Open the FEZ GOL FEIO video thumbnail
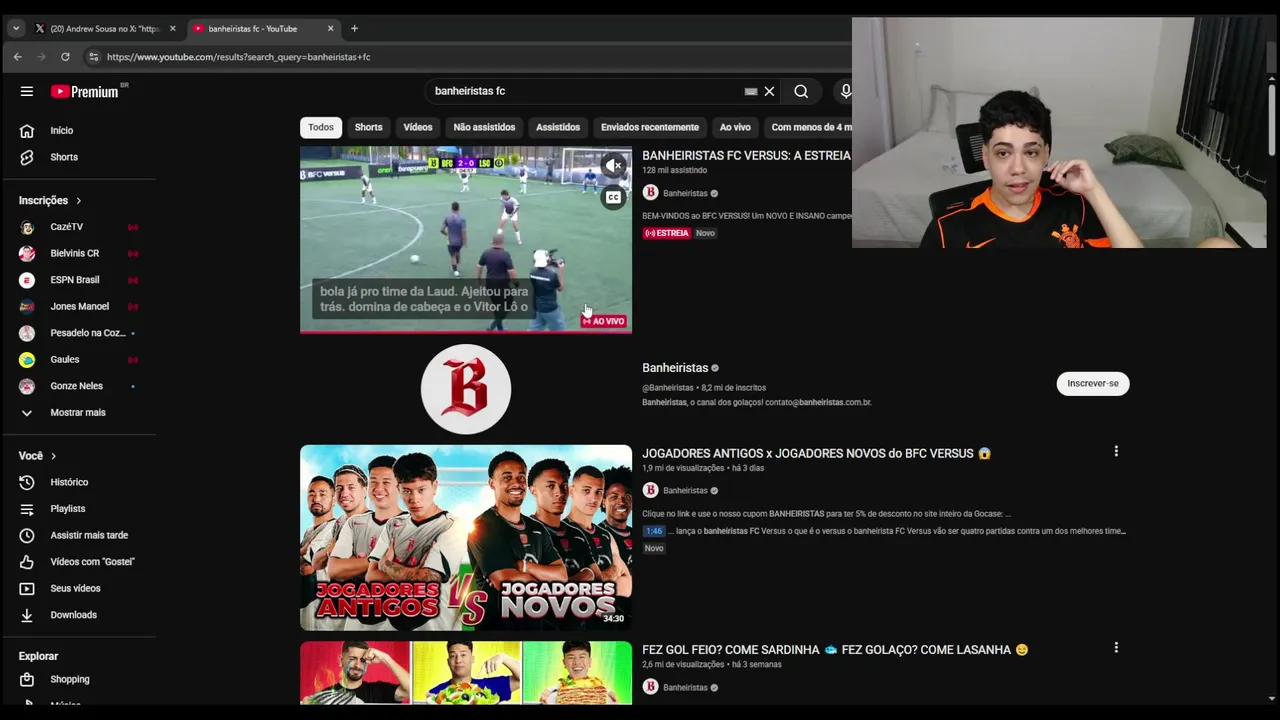1280x720 pixels. pos(466,673)
